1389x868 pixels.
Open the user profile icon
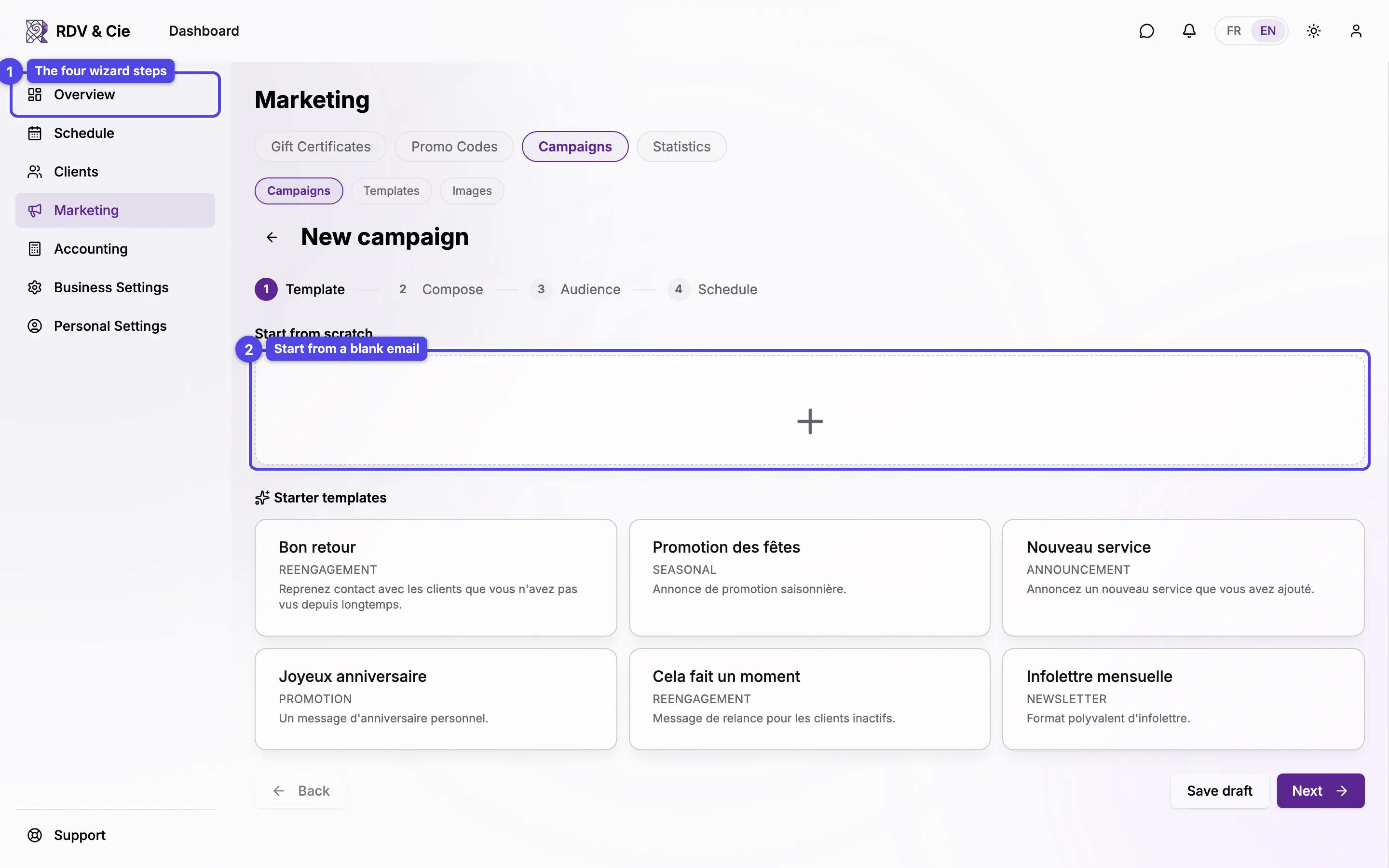tap(1356, 31)
